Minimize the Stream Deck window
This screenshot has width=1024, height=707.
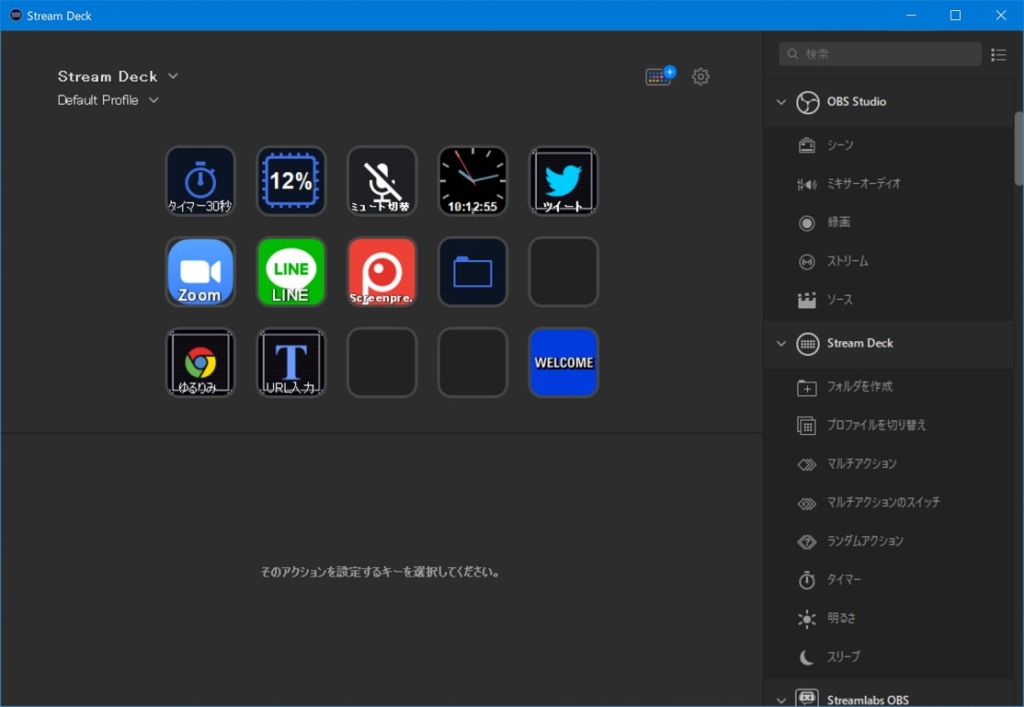coord(911,15)
